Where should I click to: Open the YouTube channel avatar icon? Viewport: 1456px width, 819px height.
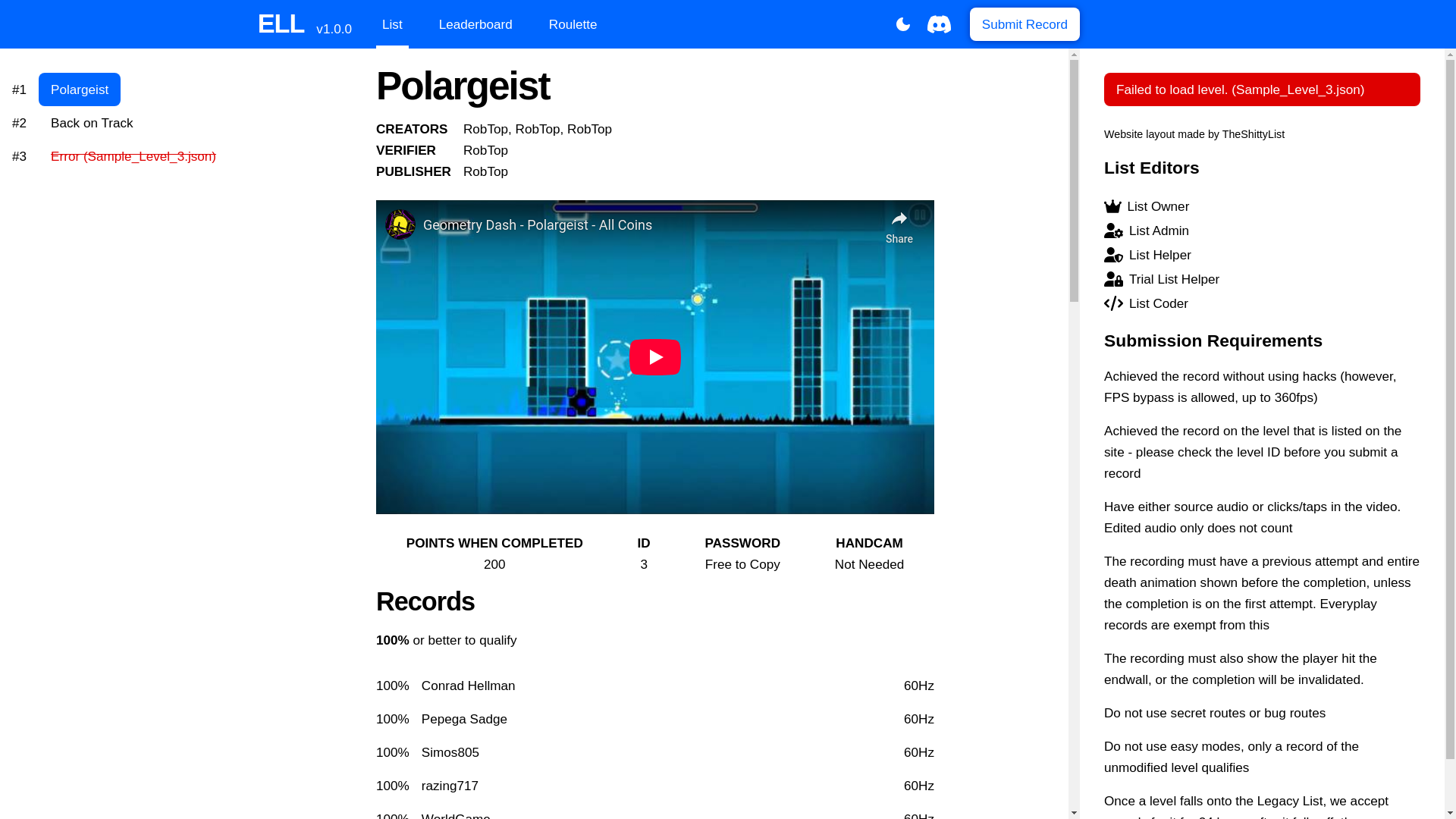click(x=400, y=224)
